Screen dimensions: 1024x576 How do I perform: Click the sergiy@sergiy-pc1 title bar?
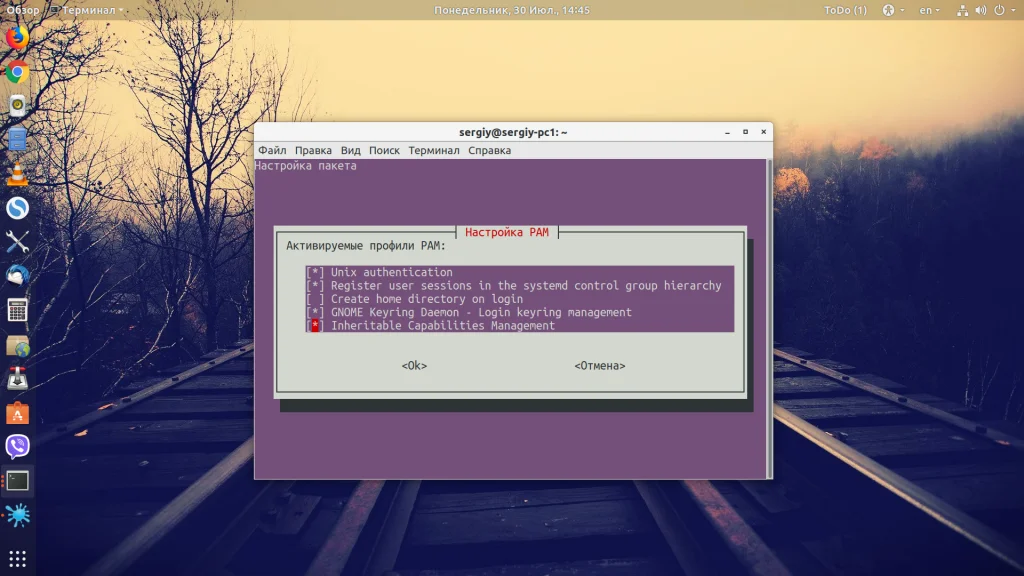[513, 132]
